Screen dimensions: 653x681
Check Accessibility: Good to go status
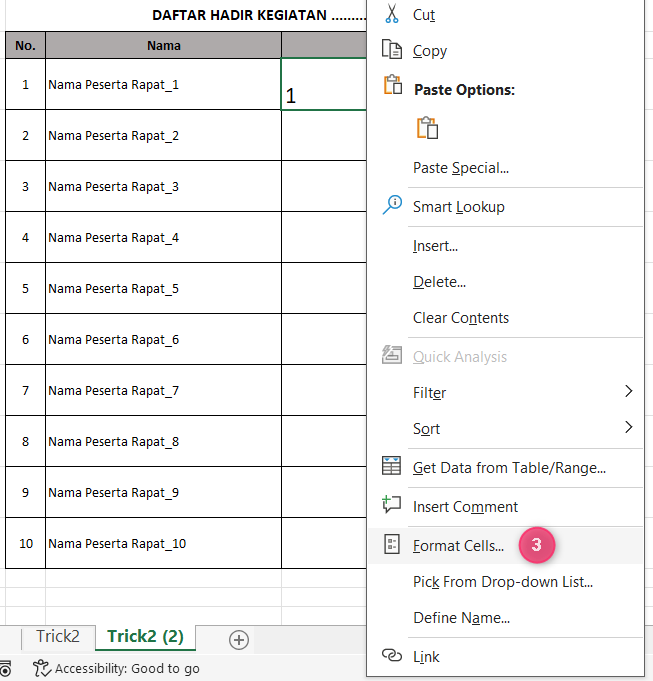pos(116,668)
